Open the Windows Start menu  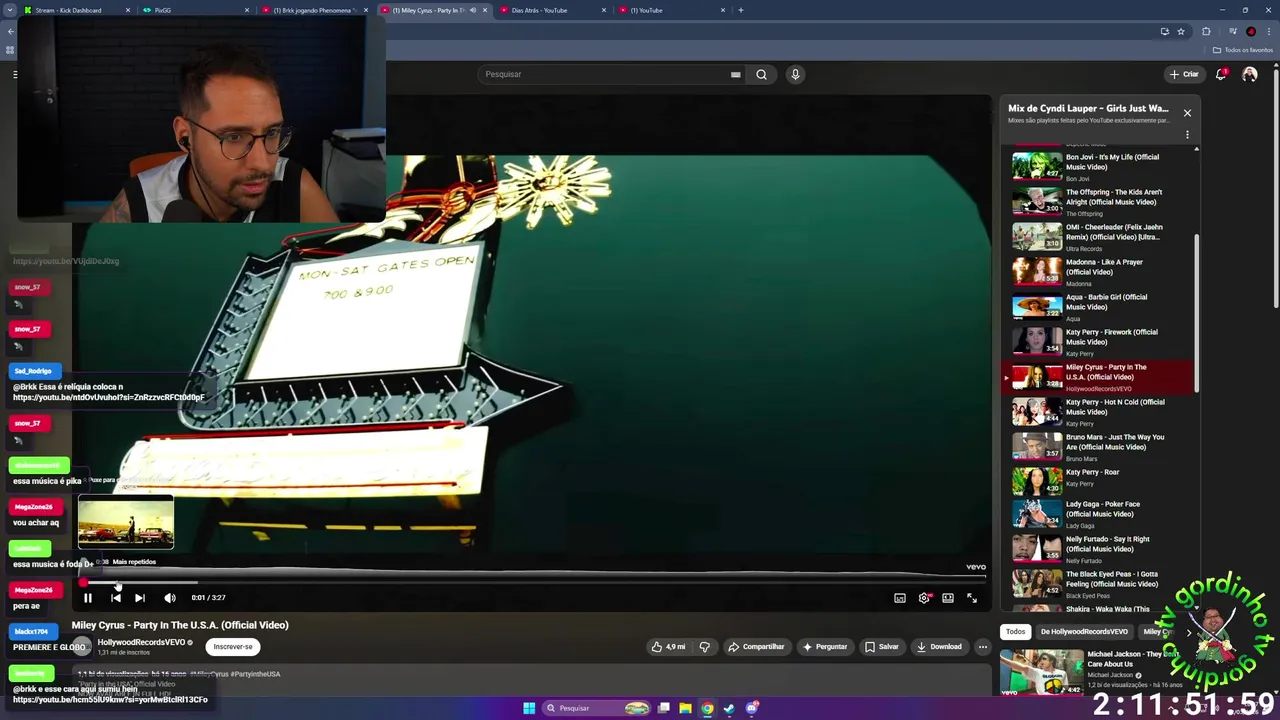(x=529, y=708)
